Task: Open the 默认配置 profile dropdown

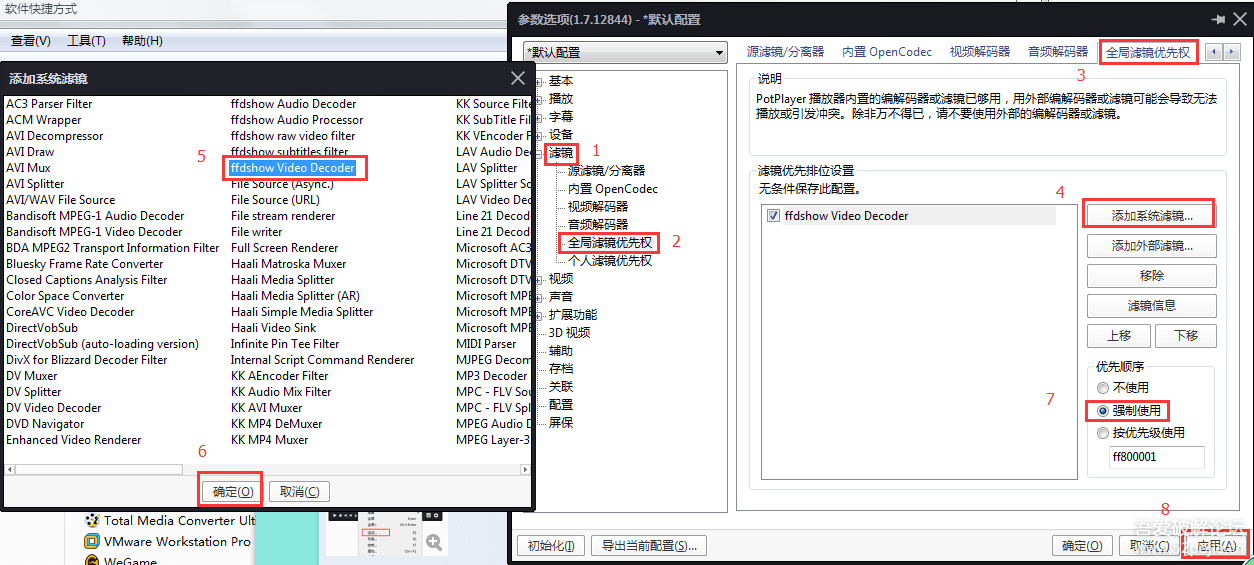Action: tap(625, 52)
